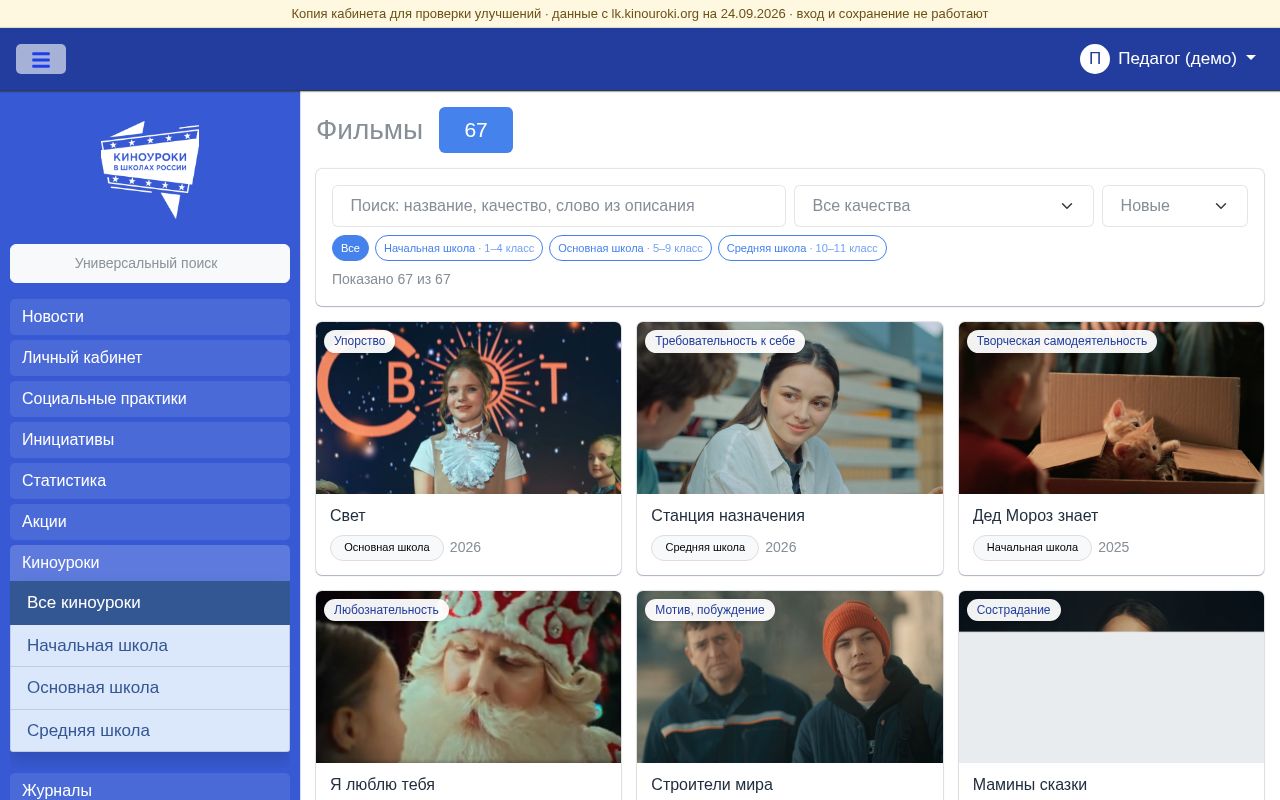1280x800 pixels.
Task: Select 'Начальная школа' submenu item
Action: (x=150, y=646)
